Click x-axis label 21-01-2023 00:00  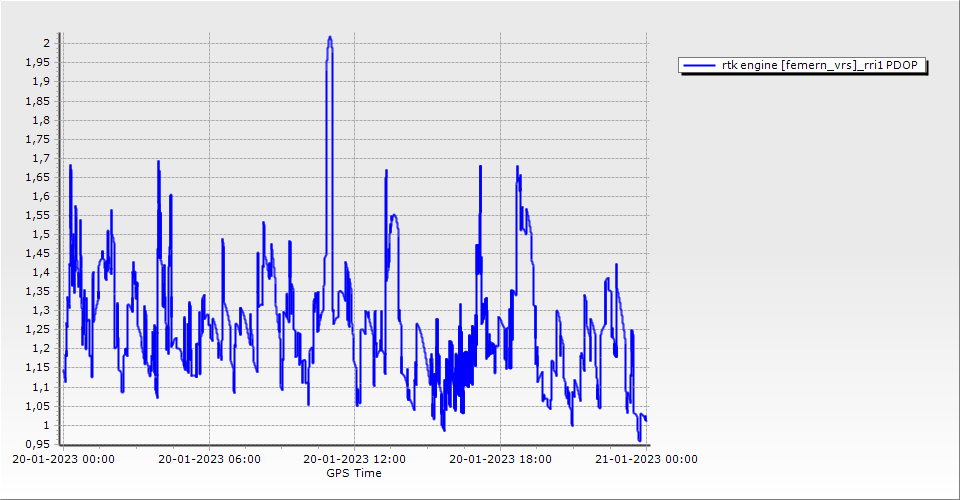pyautogui.click(x=646, y=460)
